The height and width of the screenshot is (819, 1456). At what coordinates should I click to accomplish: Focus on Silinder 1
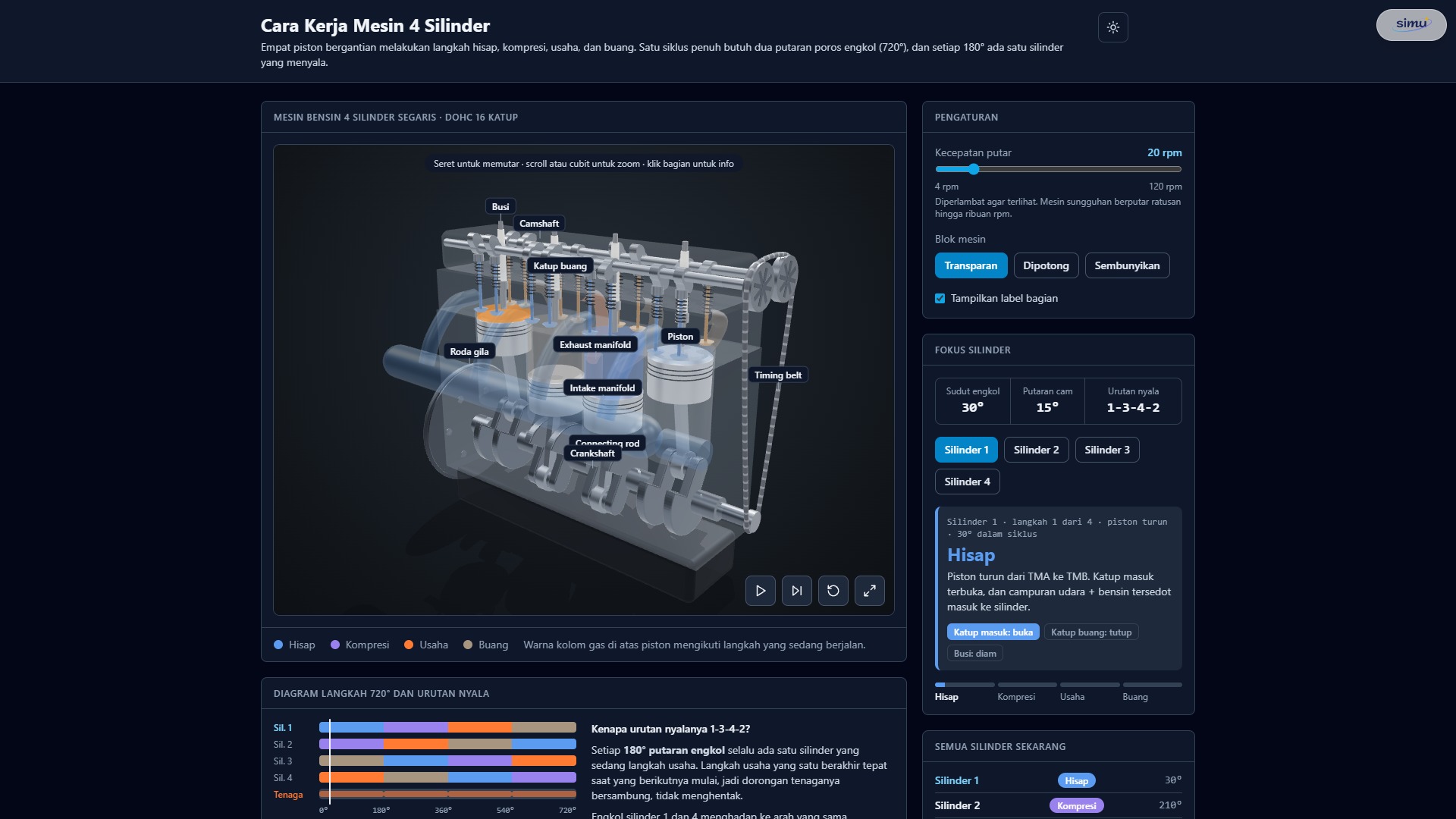pyautogui.click(x=966, y=450)
